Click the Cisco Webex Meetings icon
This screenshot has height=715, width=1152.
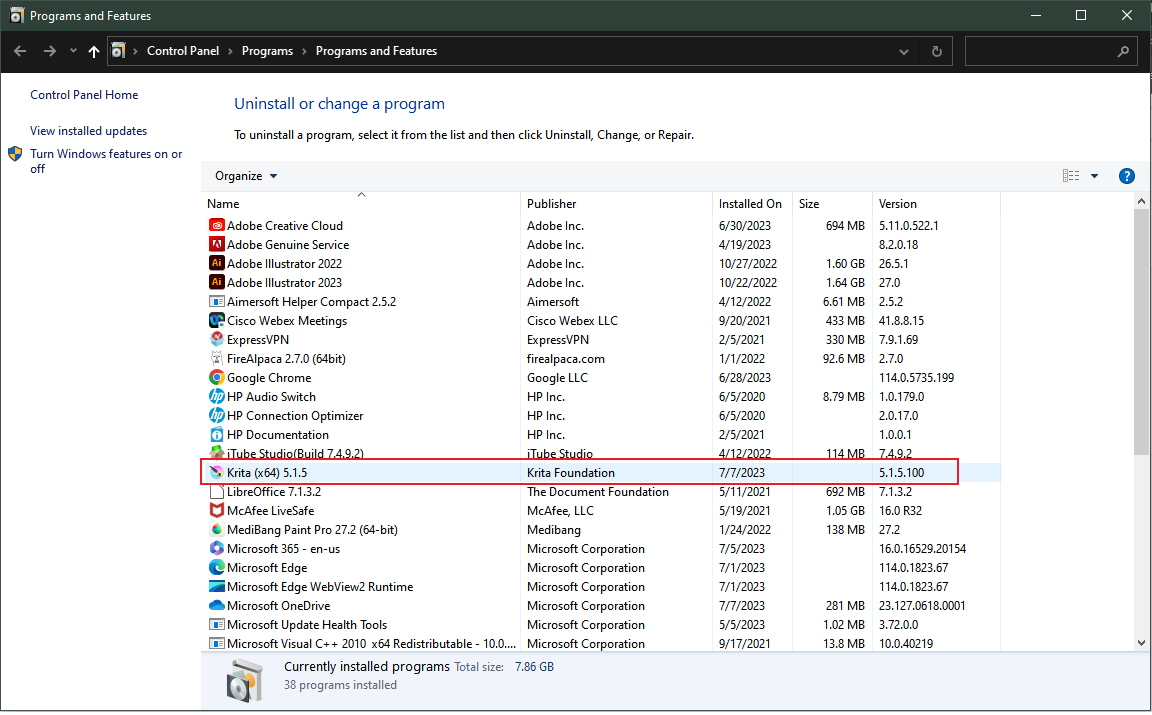(x=217, y=321)
